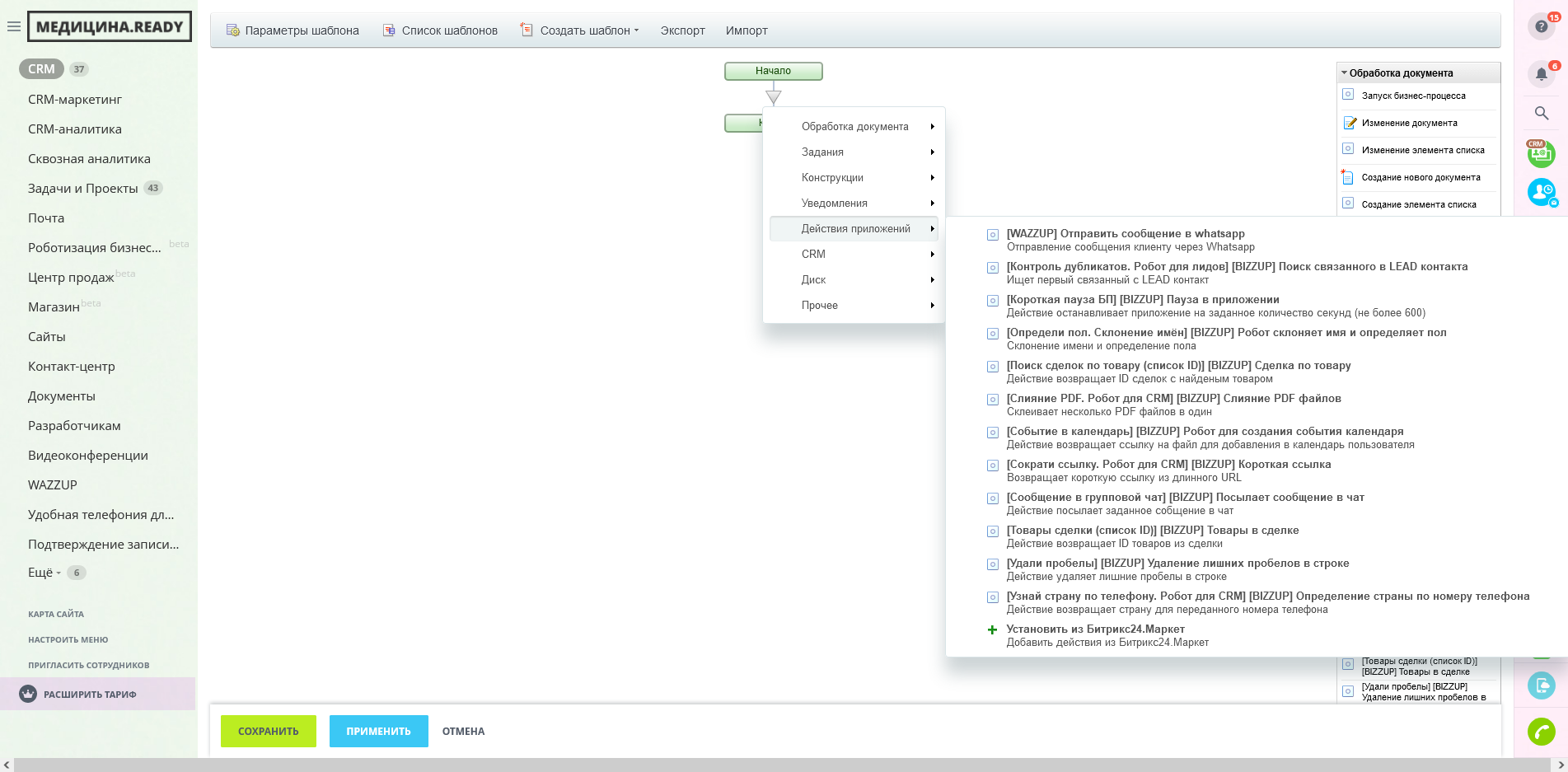Click Сохранить button
The height and width of the screenshot is (772, 1568).
[269, 731]
